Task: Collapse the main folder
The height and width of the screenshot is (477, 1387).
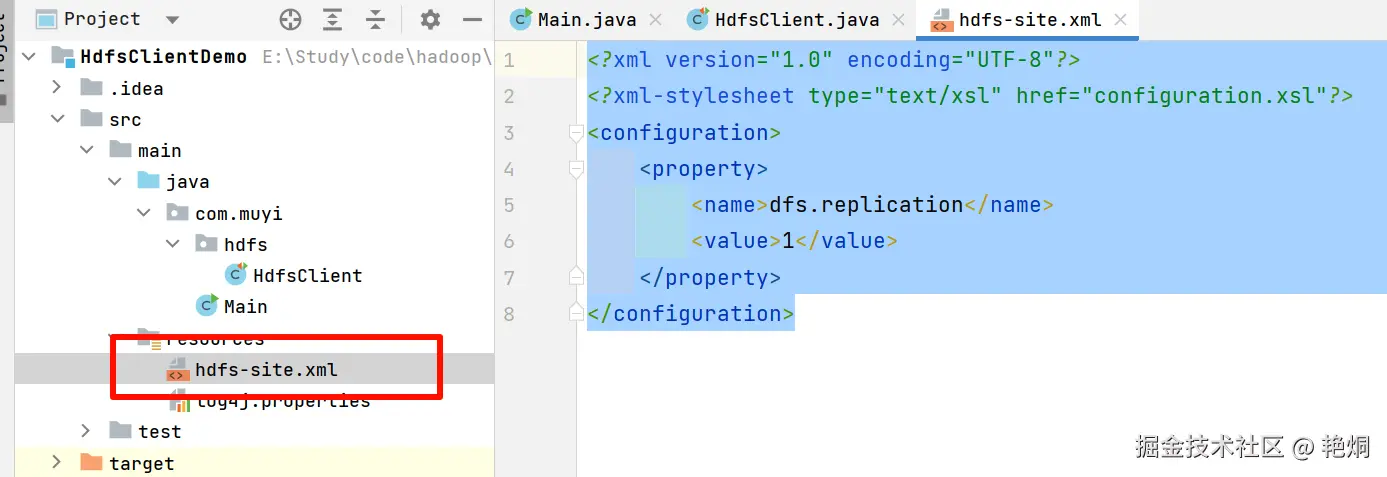Action: 86,150
